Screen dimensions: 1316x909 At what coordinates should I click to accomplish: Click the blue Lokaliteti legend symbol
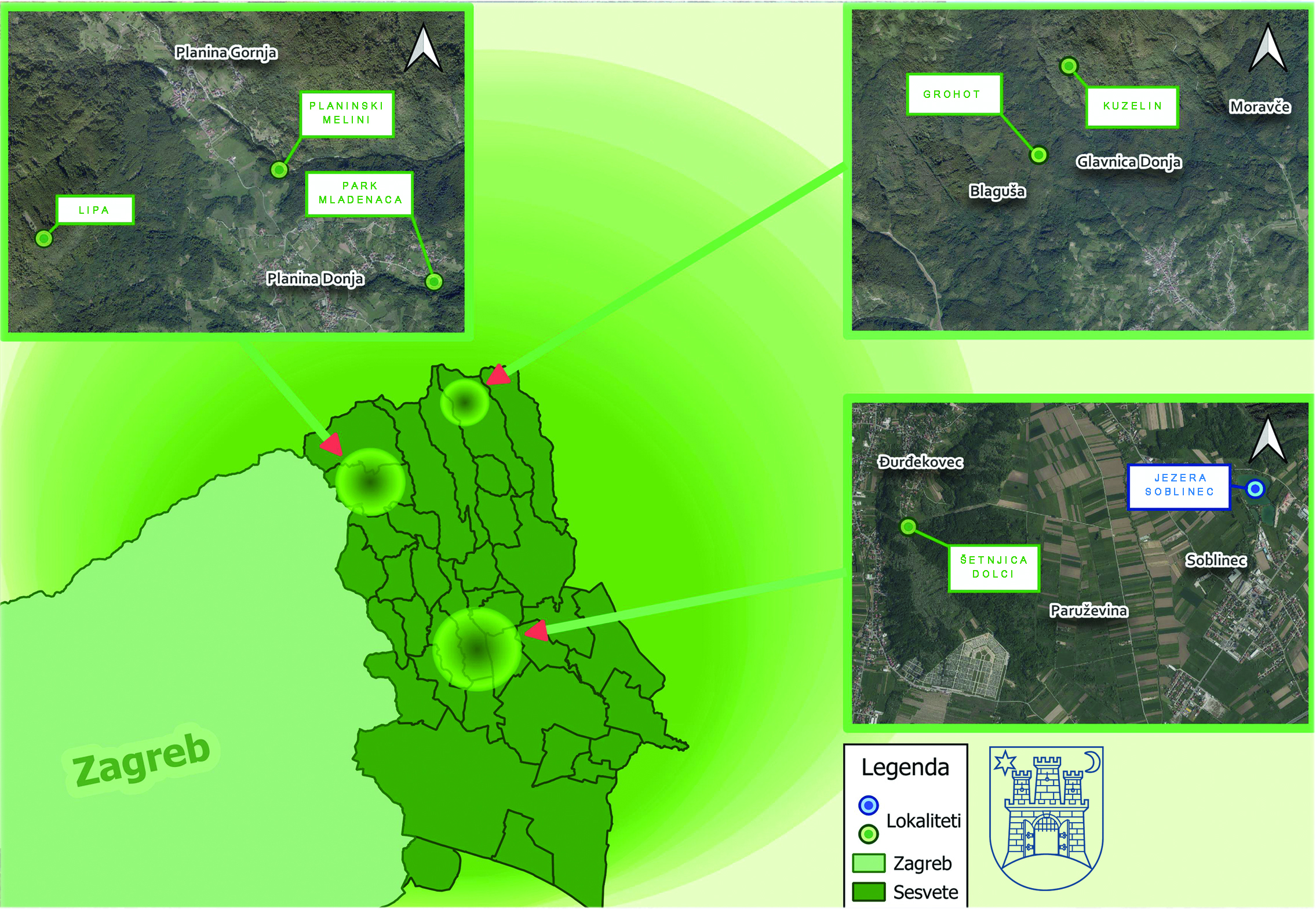point(868,805)
